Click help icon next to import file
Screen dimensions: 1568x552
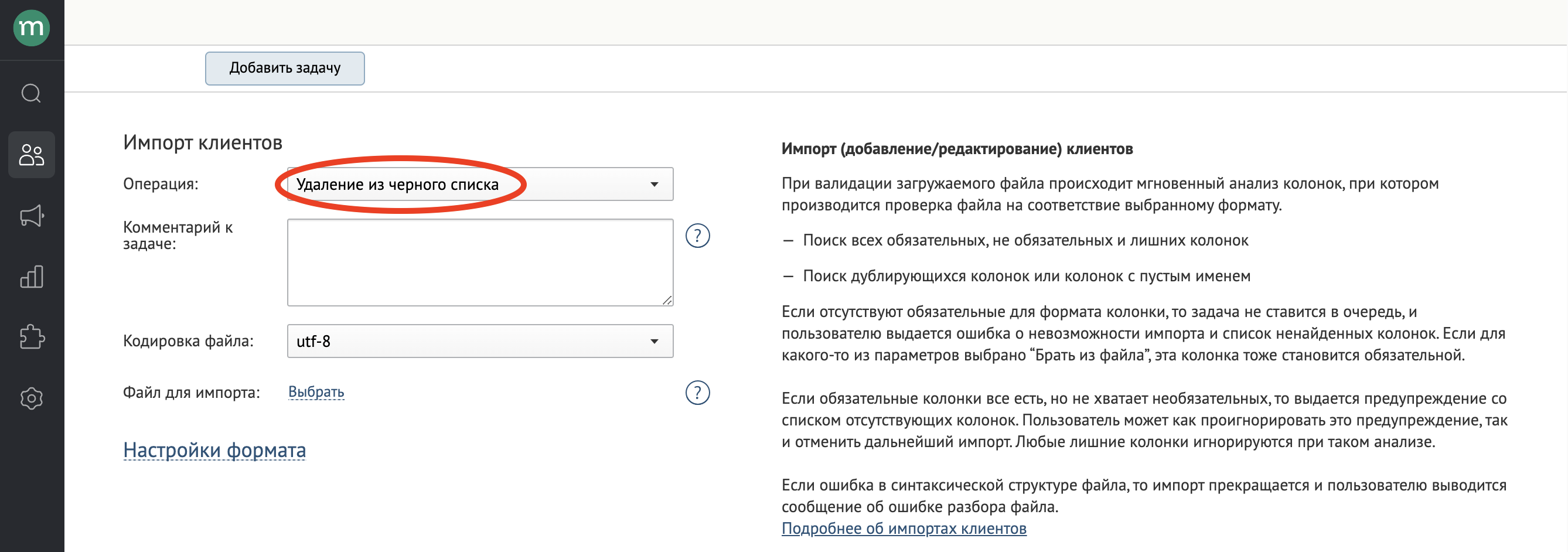point(697,393)
